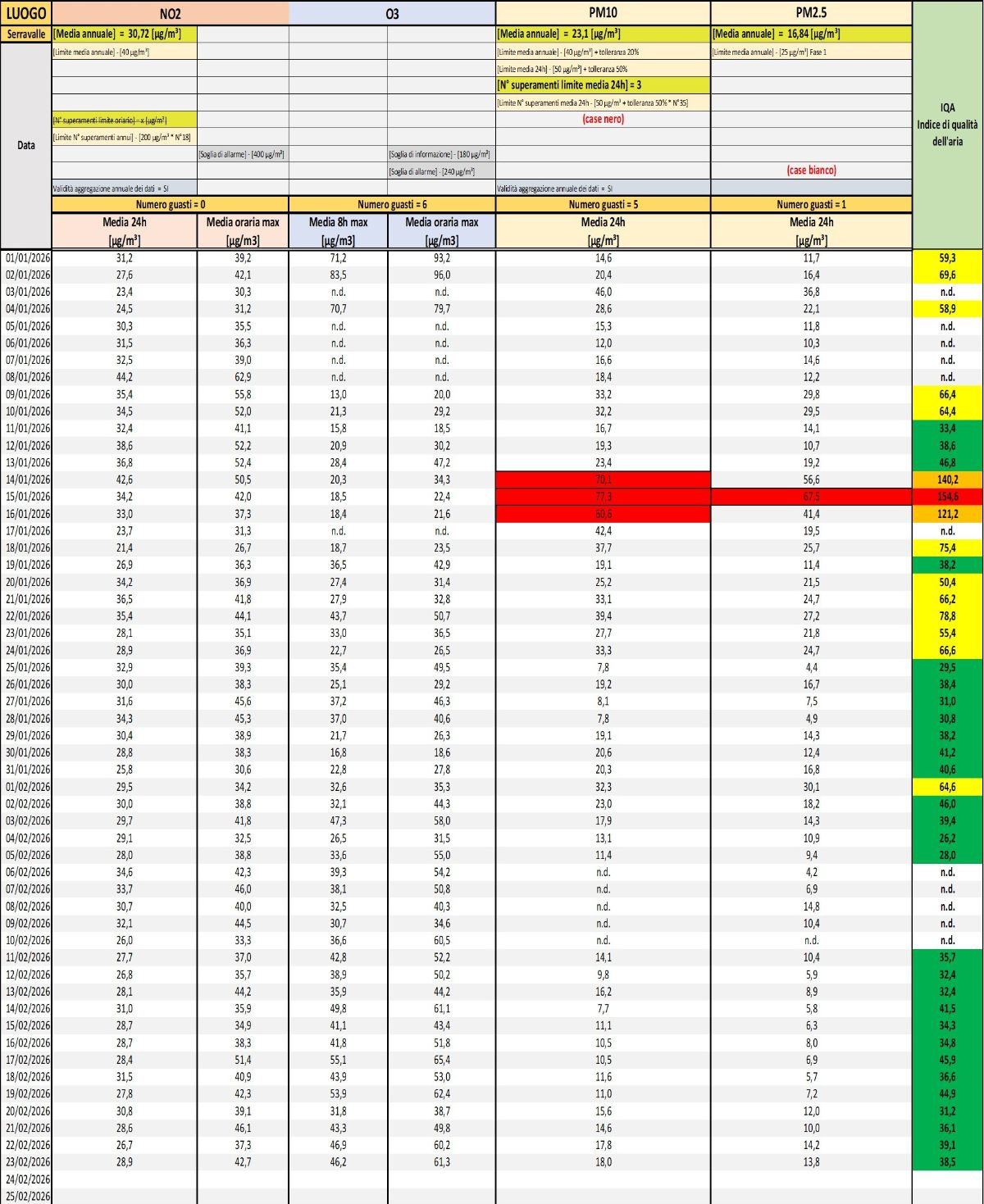Click the NO2 column group header
This screenshot has height=1204, width=984.
coord(170,13)
